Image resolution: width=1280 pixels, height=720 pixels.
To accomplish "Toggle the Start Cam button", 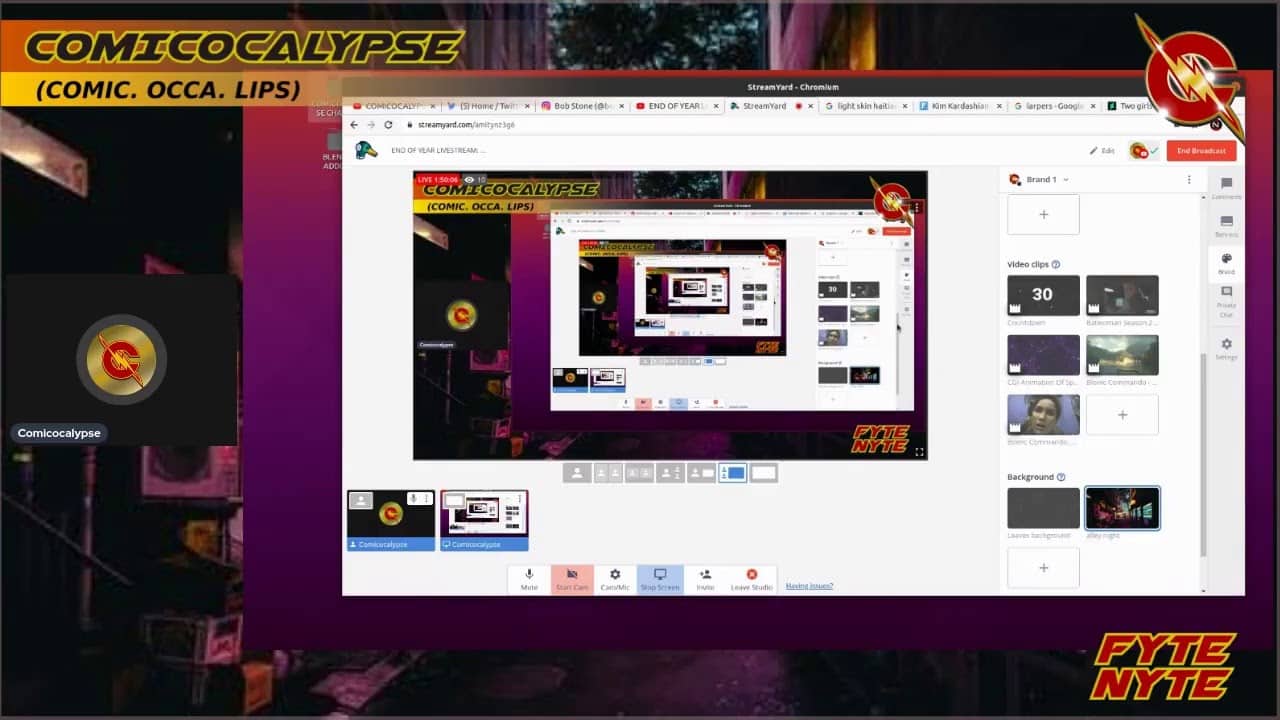I will pyautogui.click(x=572, y=578).
